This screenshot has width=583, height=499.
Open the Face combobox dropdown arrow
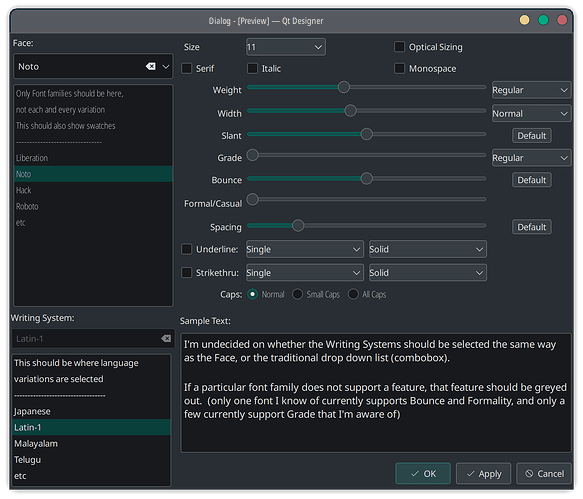[x=166, y=67]
